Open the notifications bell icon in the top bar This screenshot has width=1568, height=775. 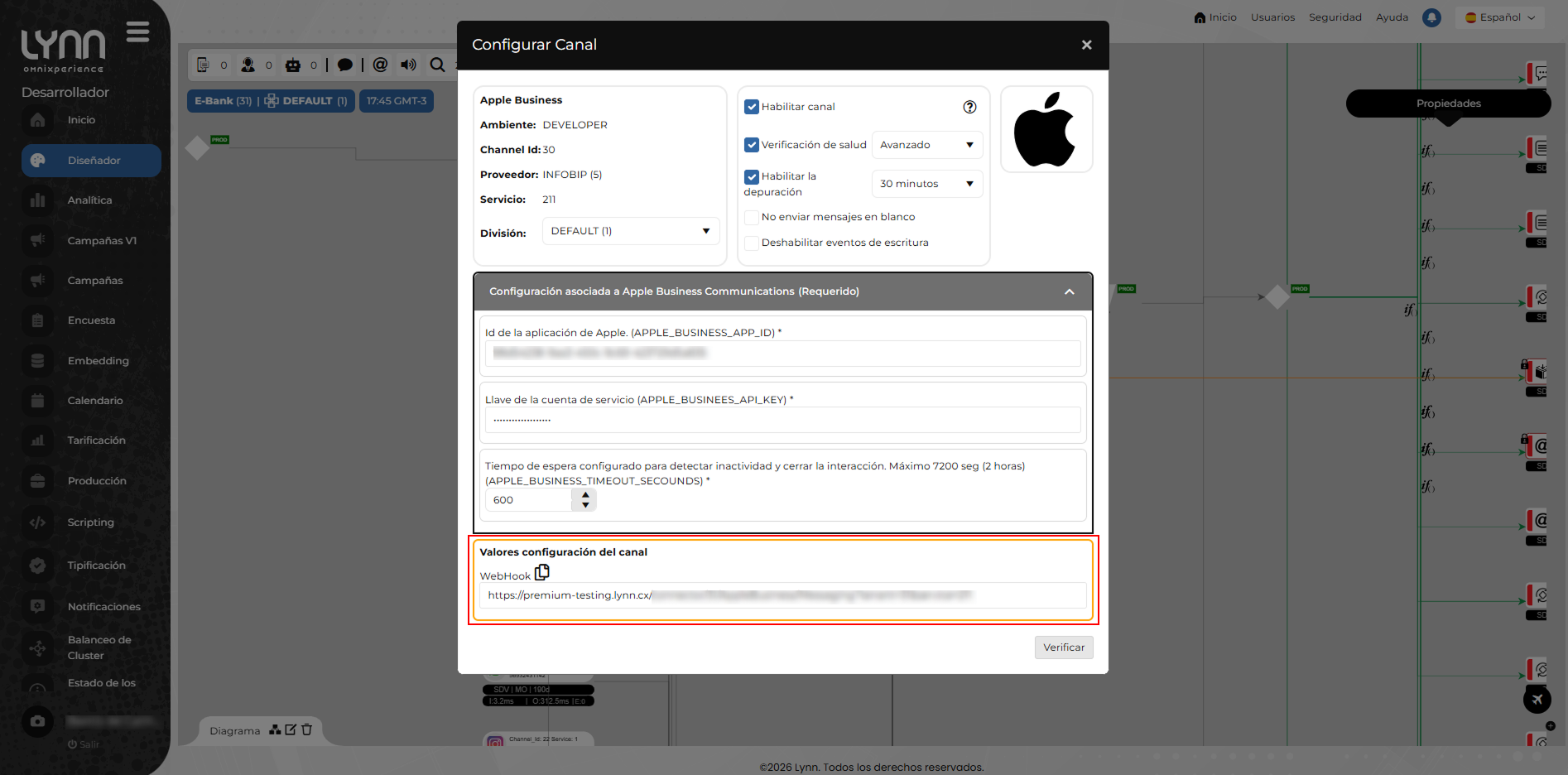1431,17
